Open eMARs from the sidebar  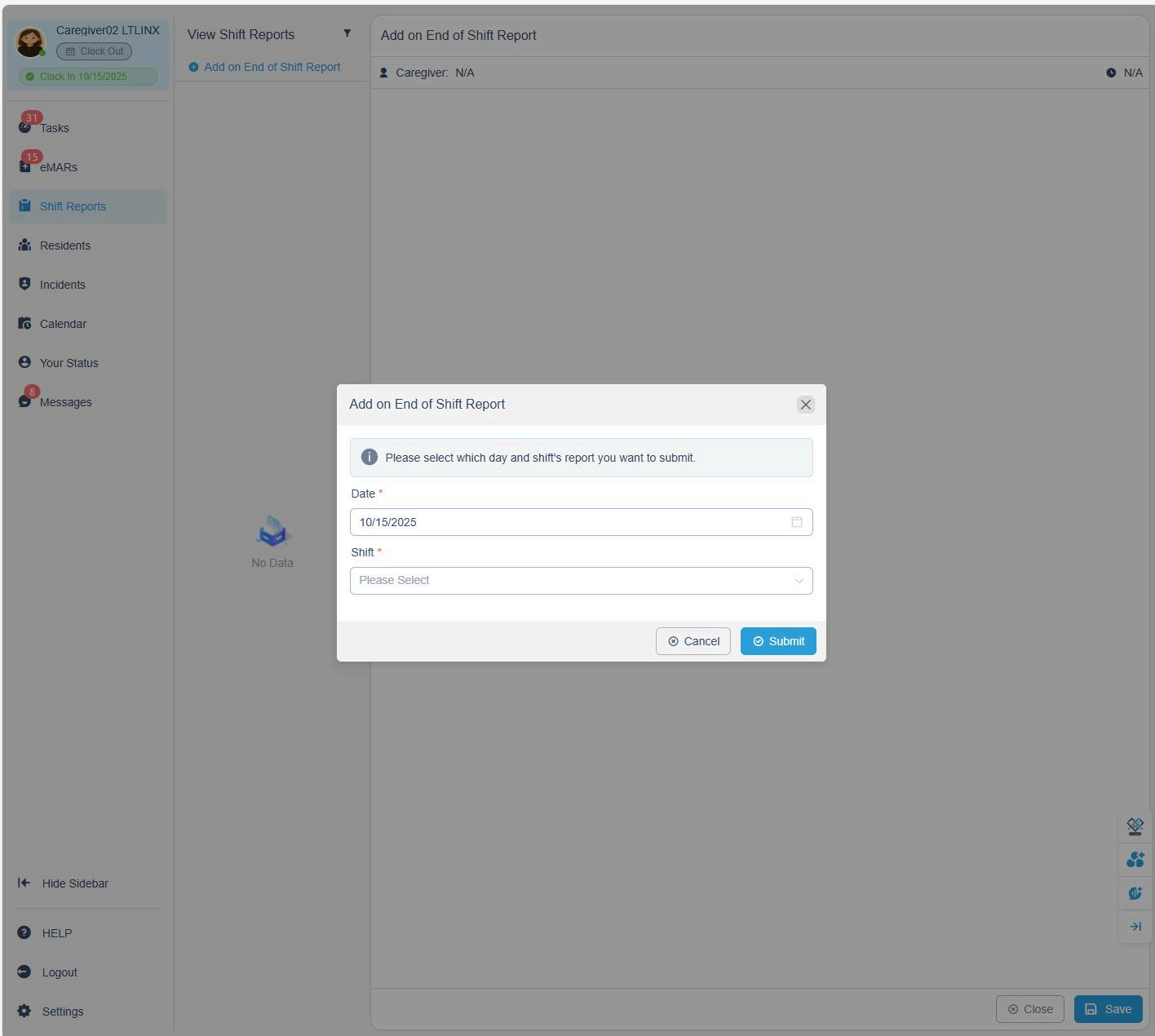[59, 167]
